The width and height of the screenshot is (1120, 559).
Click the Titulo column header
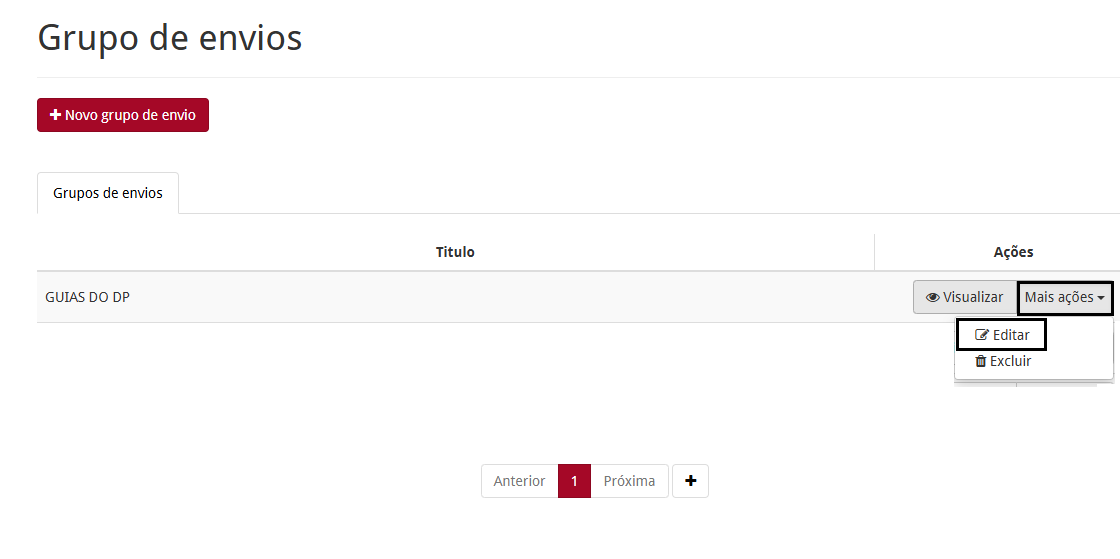pos(455,252)
